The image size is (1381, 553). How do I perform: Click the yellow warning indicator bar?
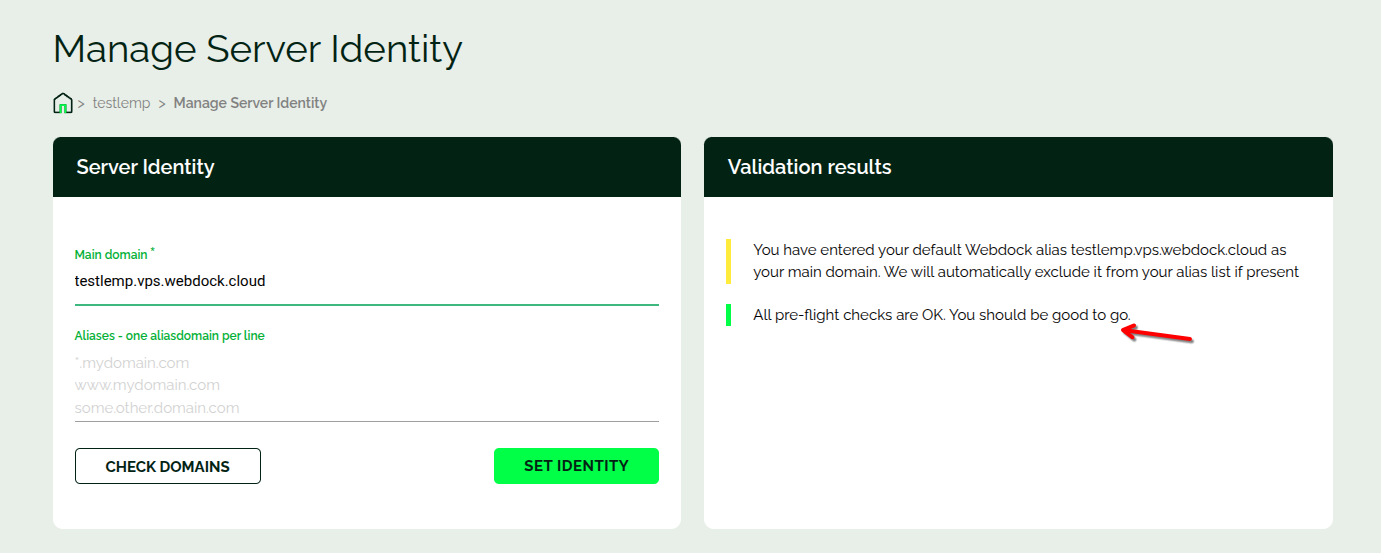(x=729, y=261)
